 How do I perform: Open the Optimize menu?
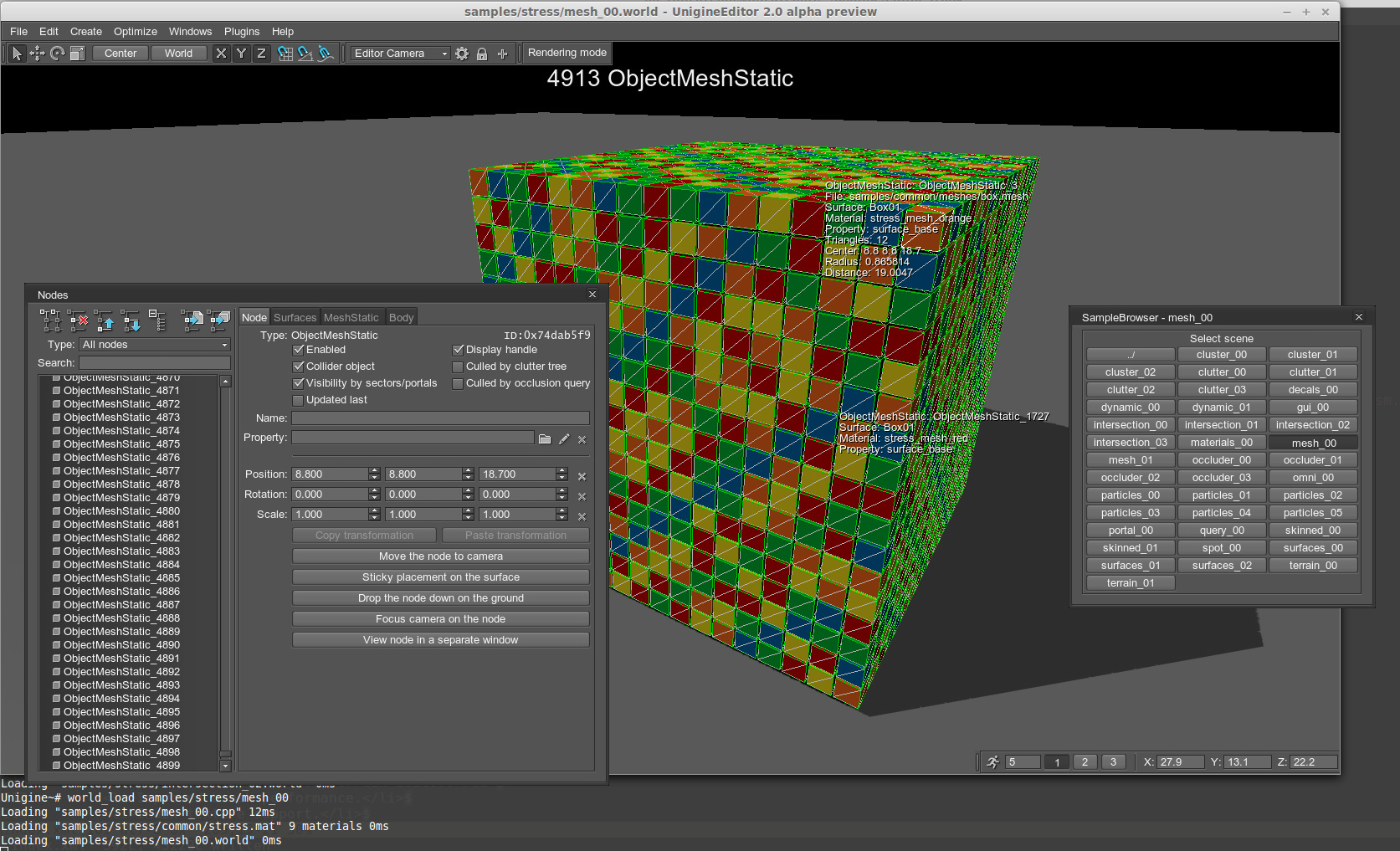tap(135, 32)
